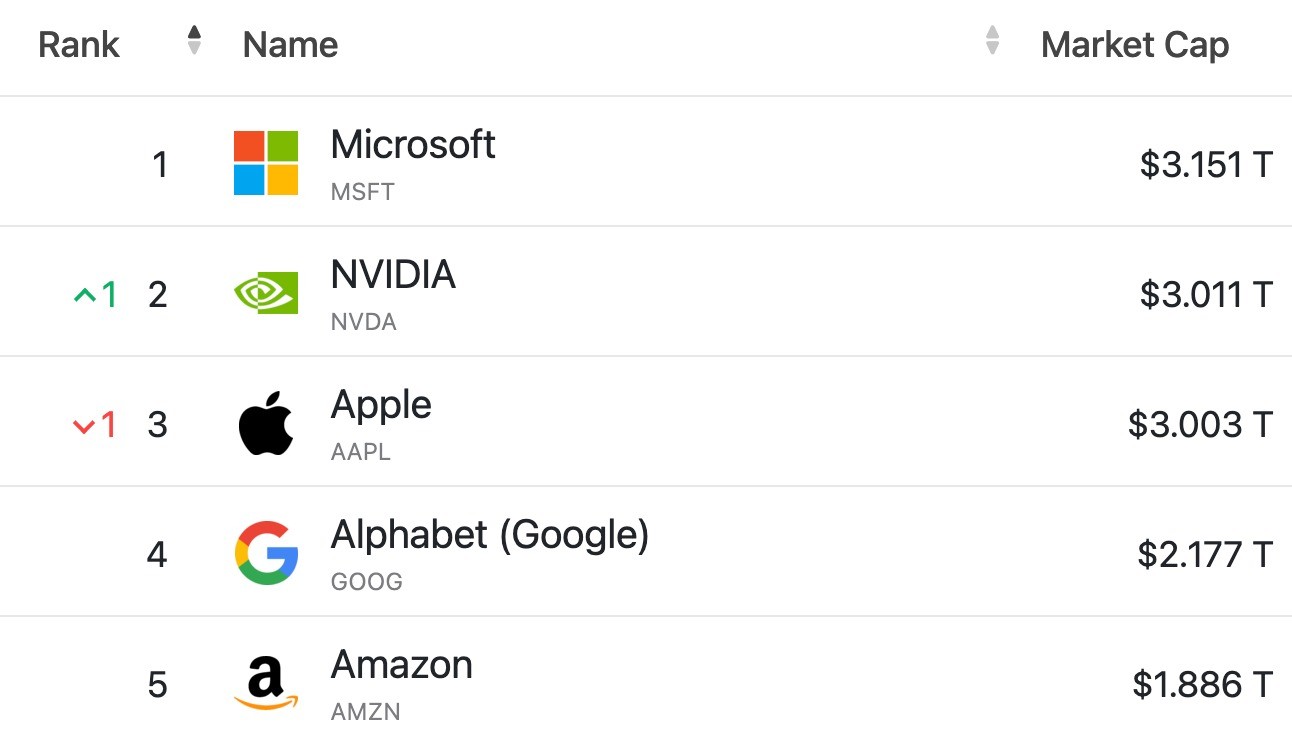Image resolution: width=1292 pixels, height=742 pixels.
Task: Click the Amazon smile logo
Action: click(266, 685)
